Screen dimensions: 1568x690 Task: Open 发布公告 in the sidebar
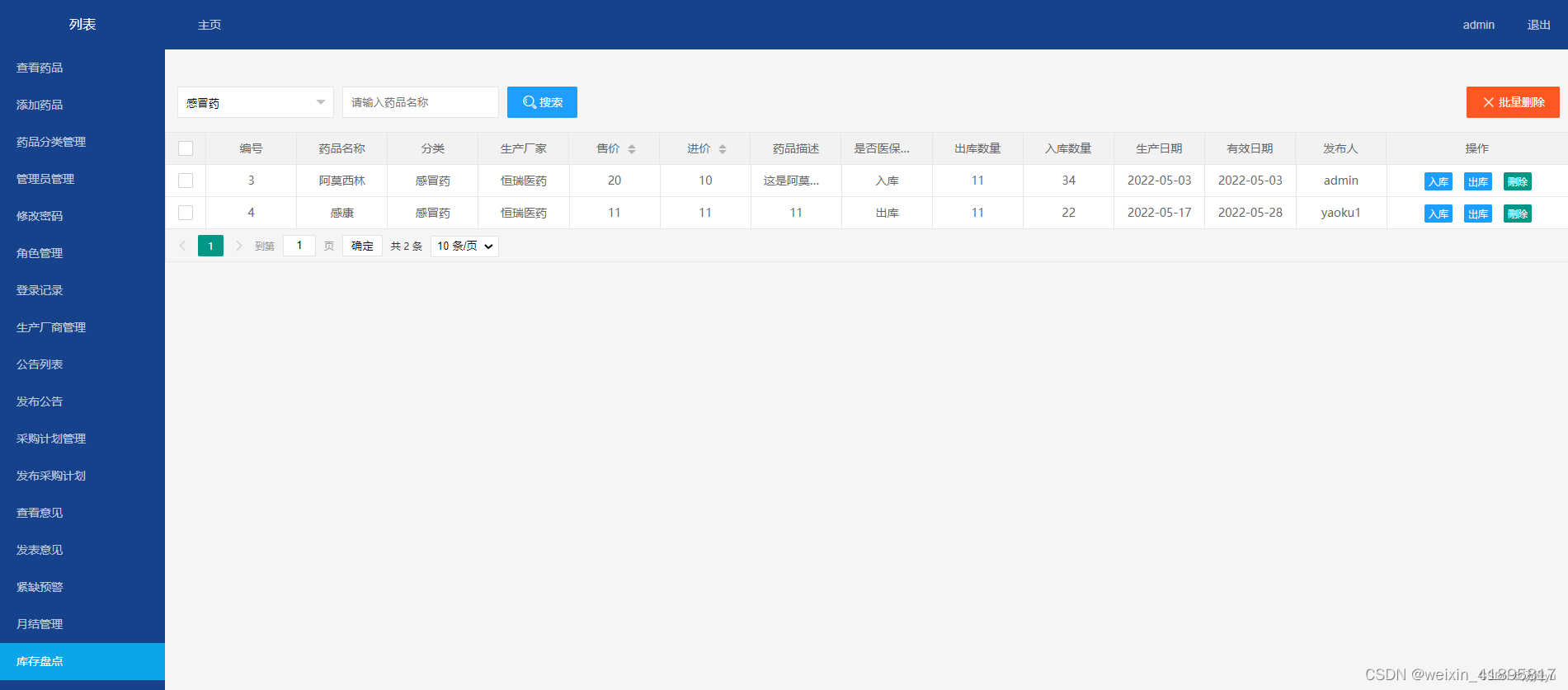pos(82,401)
